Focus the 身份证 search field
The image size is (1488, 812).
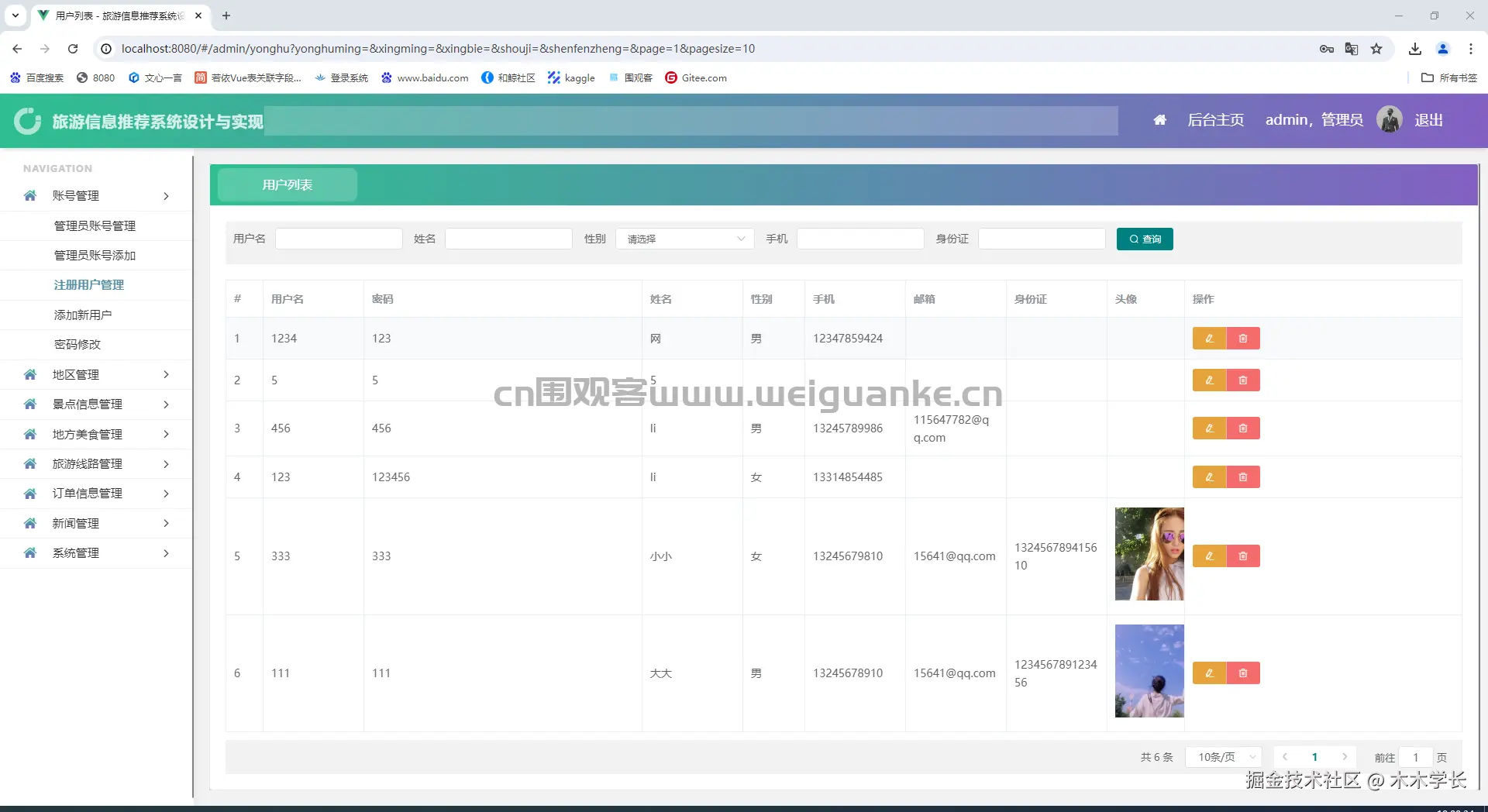coord(1042,239)
